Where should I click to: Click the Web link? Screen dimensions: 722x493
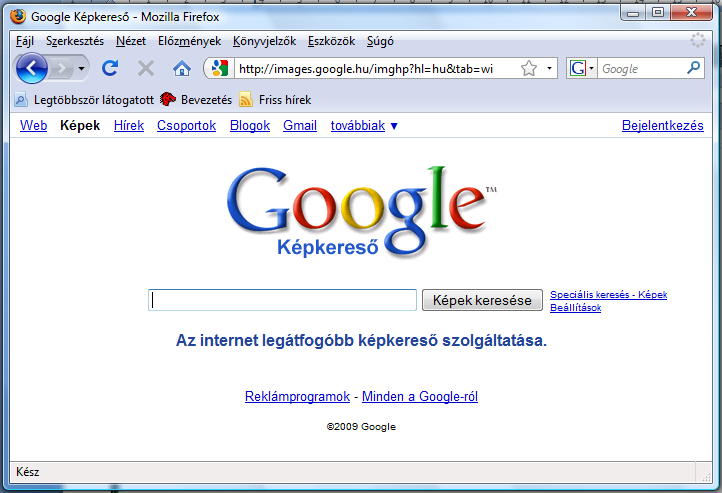(34, 125)
